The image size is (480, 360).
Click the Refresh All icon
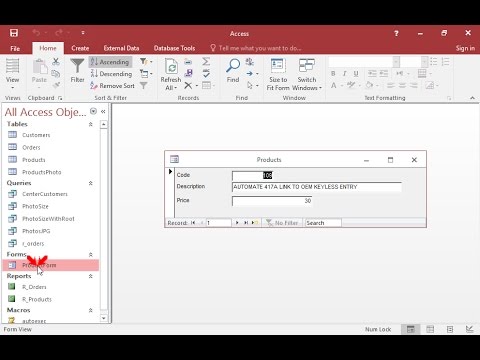171,66
